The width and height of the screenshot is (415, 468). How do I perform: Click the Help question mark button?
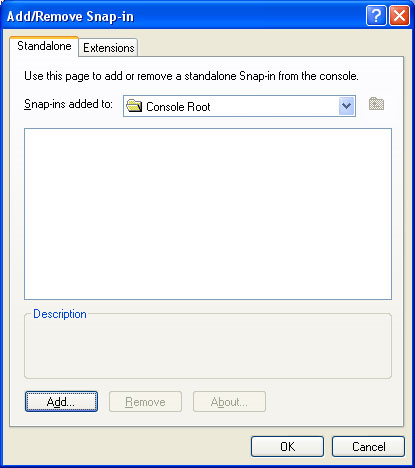click(376, 15)
